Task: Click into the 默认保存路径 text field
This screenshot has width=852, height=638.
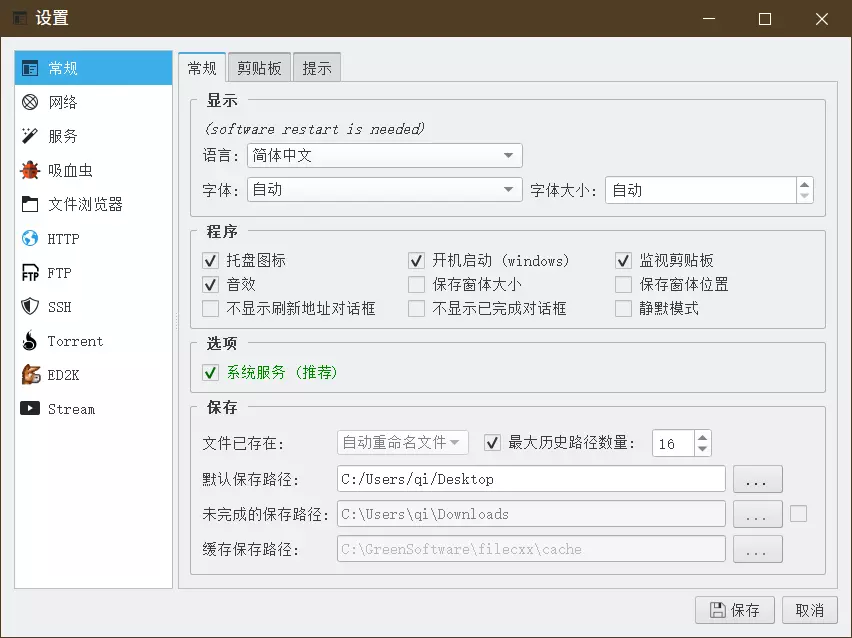Action: pos(530,479)
